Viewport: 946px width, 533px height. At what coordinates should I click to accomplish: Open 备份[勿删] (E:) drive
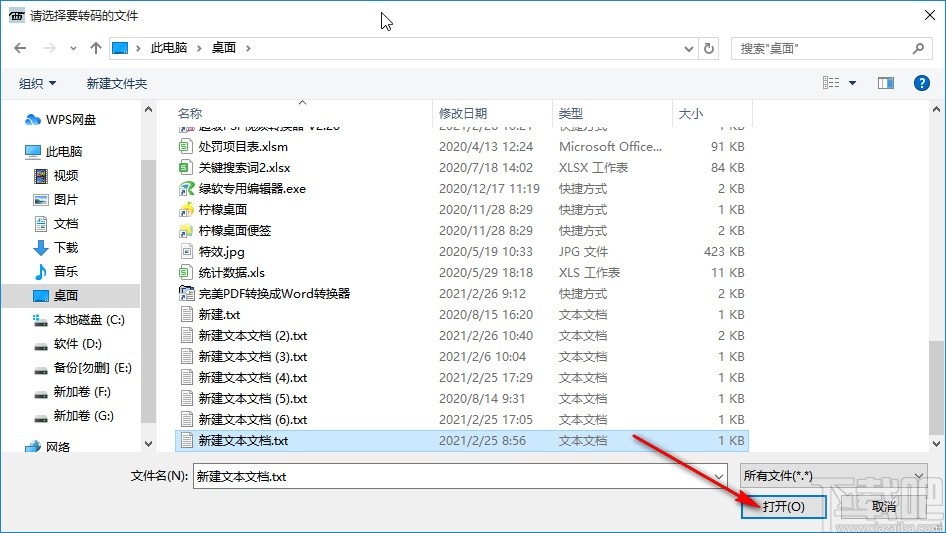coord(83,368)
